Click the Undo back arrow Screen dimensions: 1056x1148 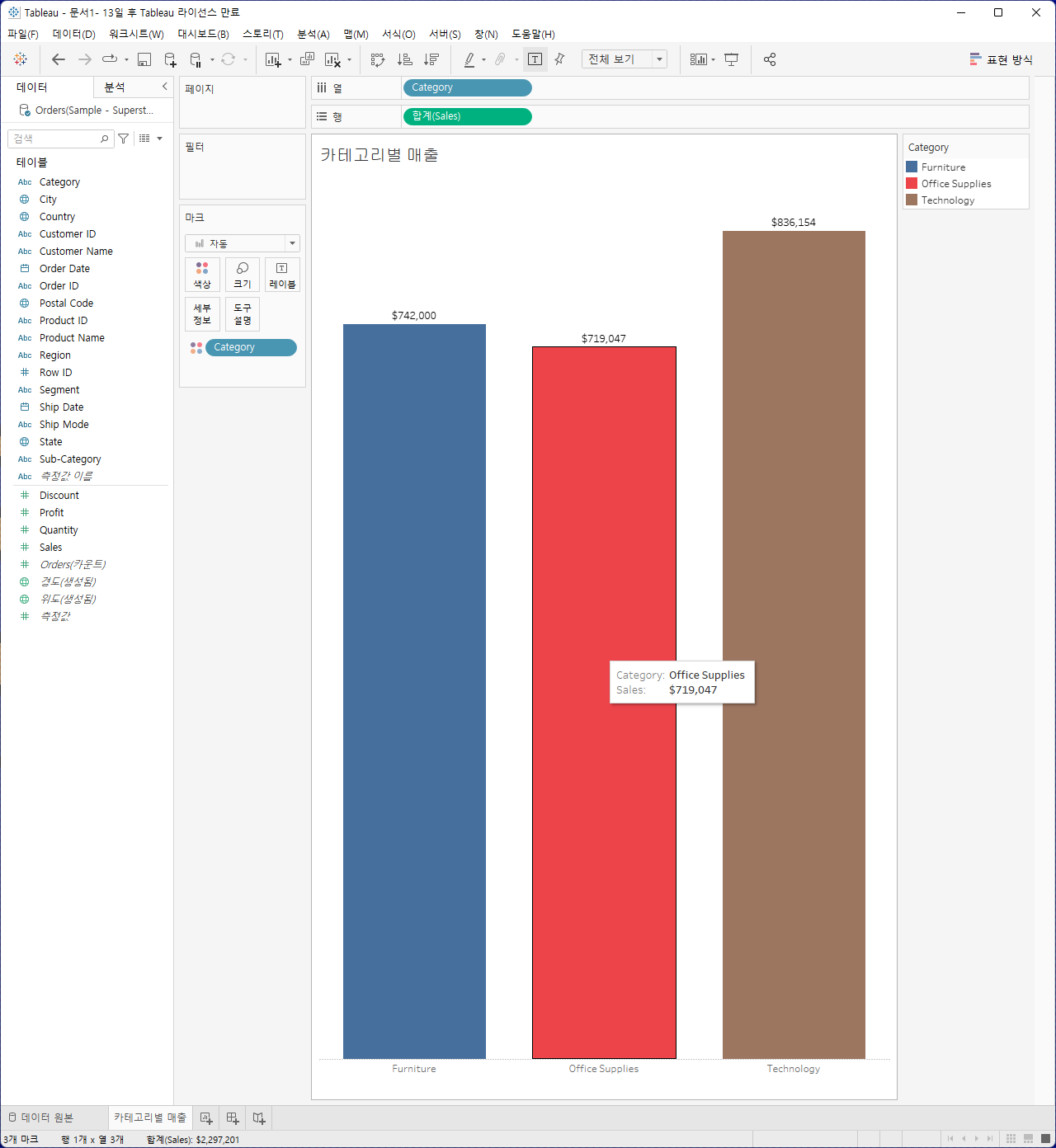(58, 59)
